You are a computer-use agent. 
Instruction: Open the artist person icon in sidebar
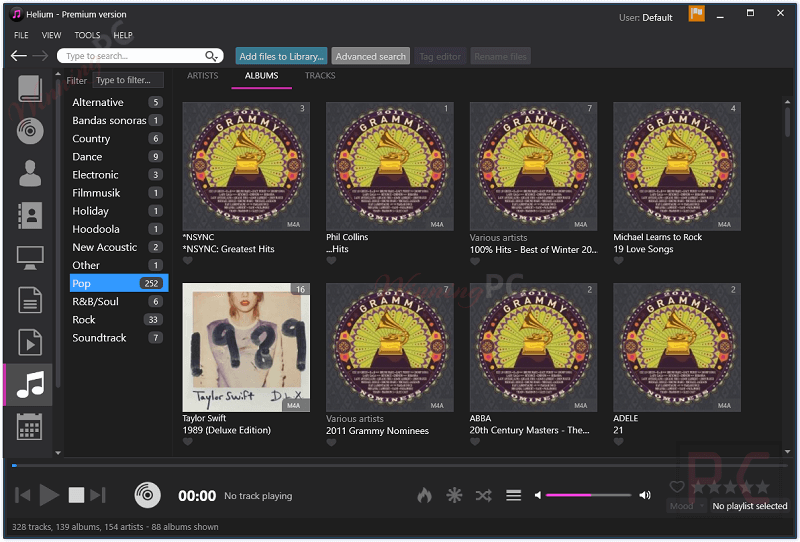tap(30, 173)
